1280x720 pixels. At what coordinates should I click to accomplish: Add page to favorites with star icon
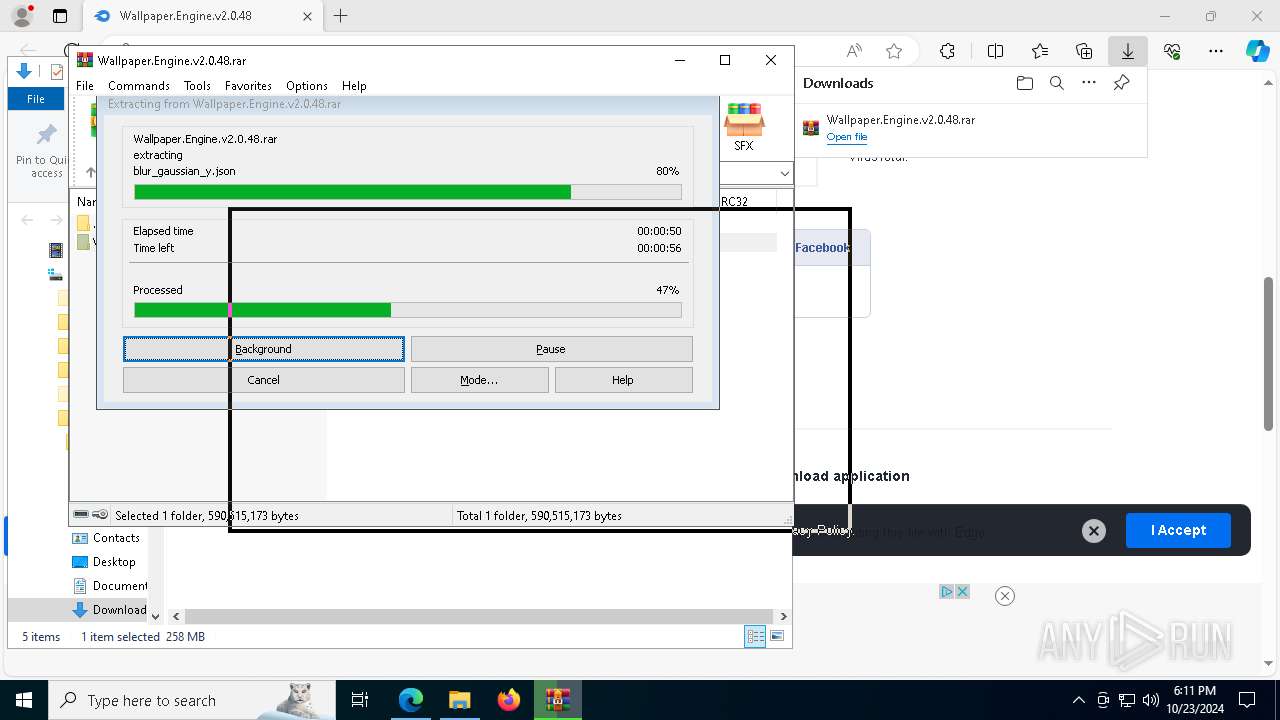coord(894,51)
